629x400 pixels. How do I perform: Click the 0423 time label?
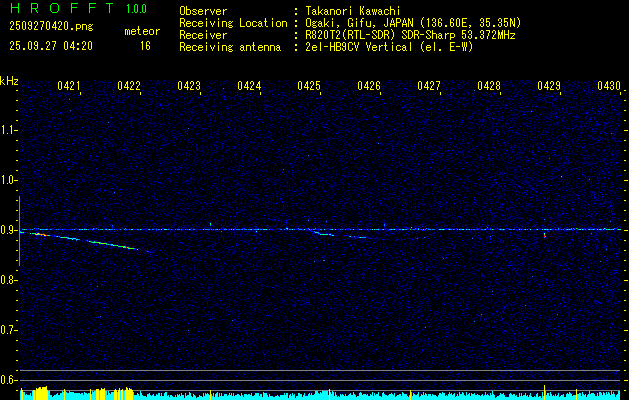[189, 87]
